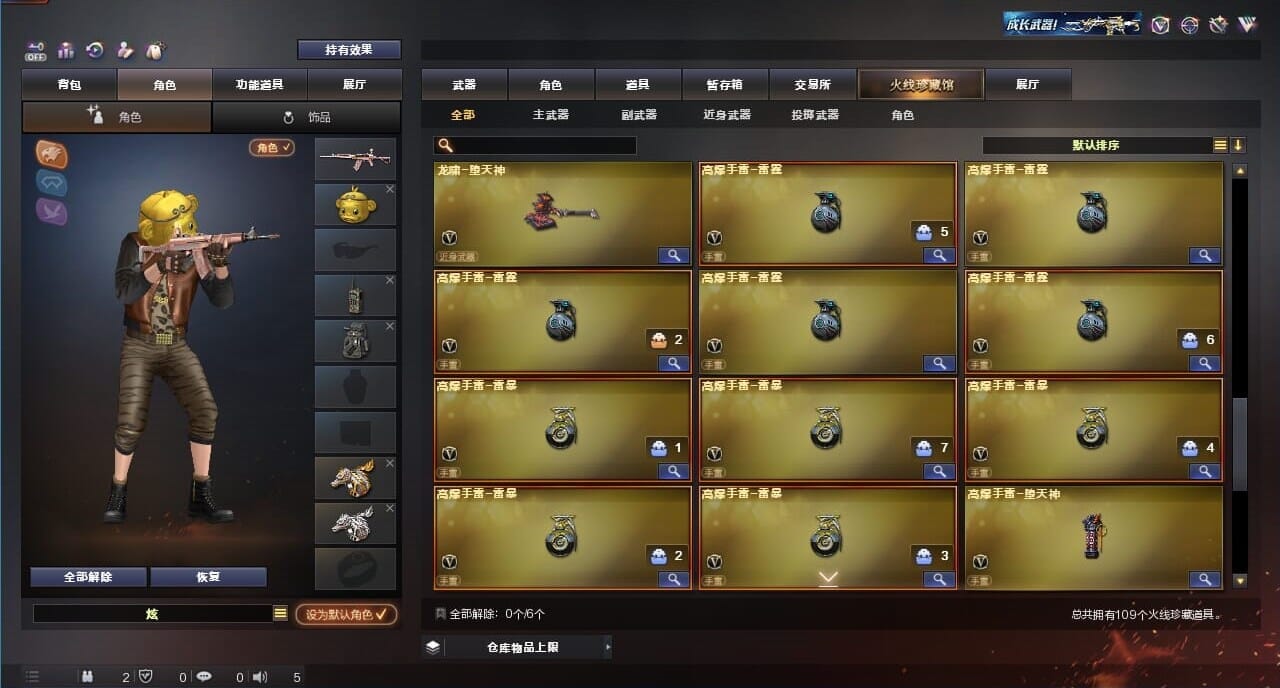Screen dimensions: 1280x688
Task: Open the 默认排序 sort dropdown list
Action: [1220, 145]
